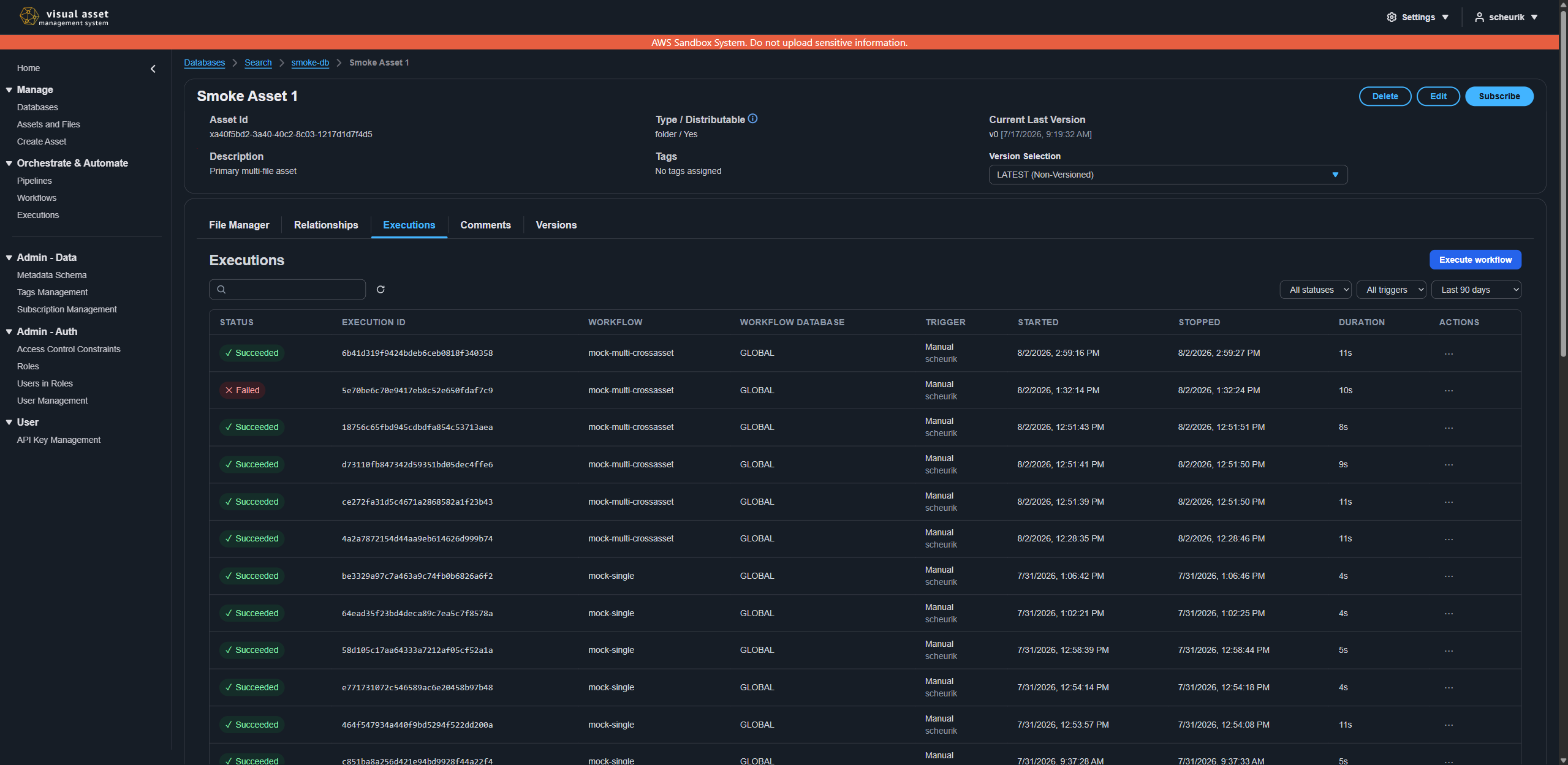Click the info icon beside Type / Distributable

point(752,119)
